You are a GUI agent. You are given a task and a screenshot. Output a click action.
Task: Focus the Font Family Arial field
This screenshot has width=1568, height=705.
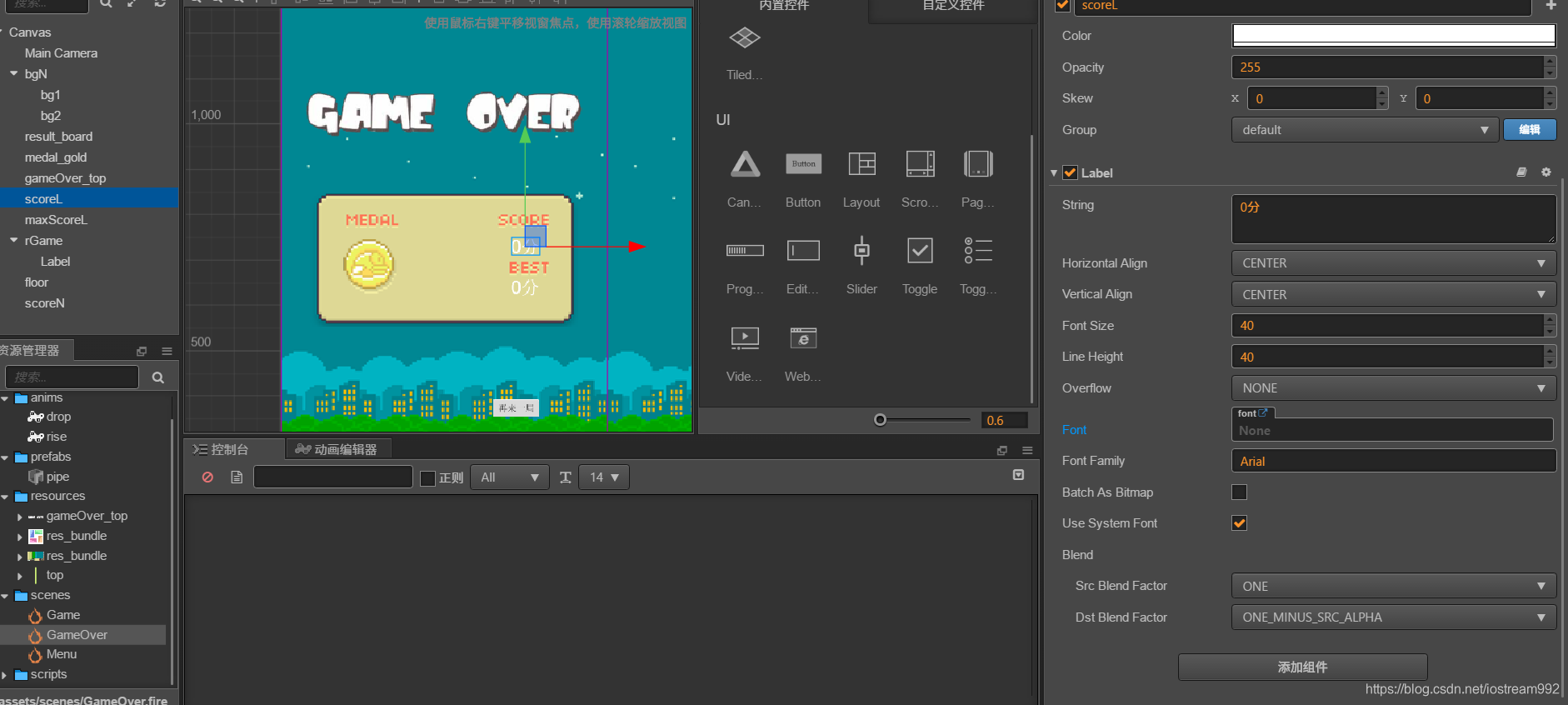1394,461
